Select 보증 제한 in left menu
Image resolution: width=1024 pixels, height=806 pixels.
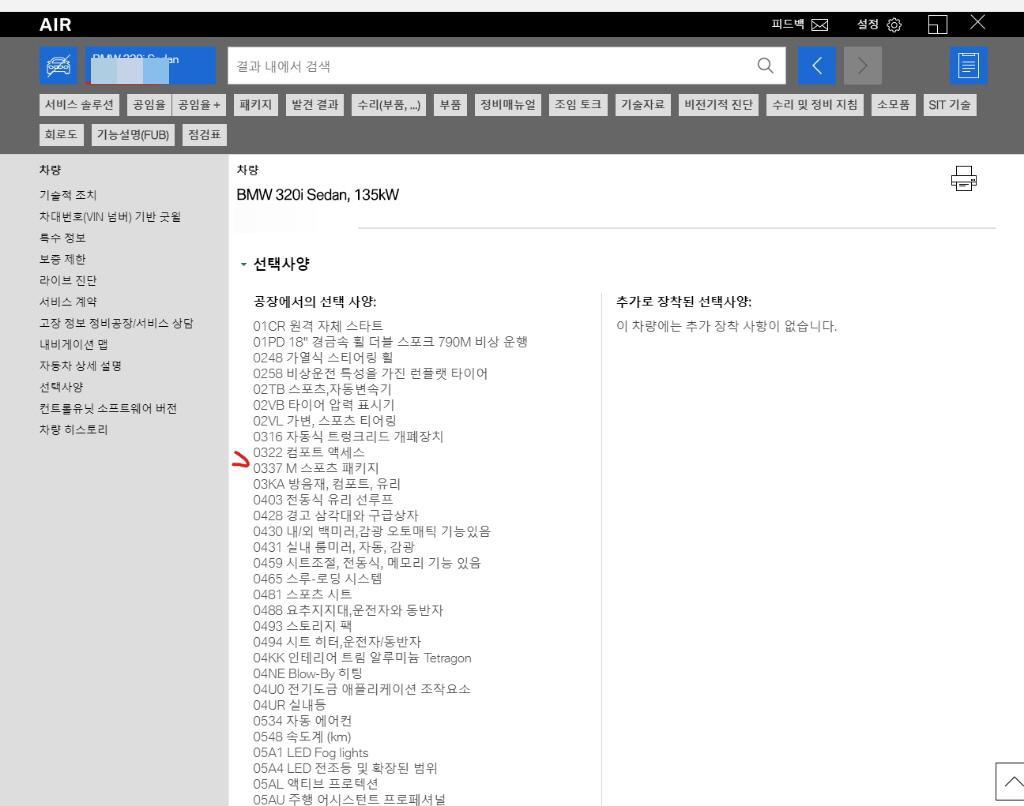coord(62,259)
